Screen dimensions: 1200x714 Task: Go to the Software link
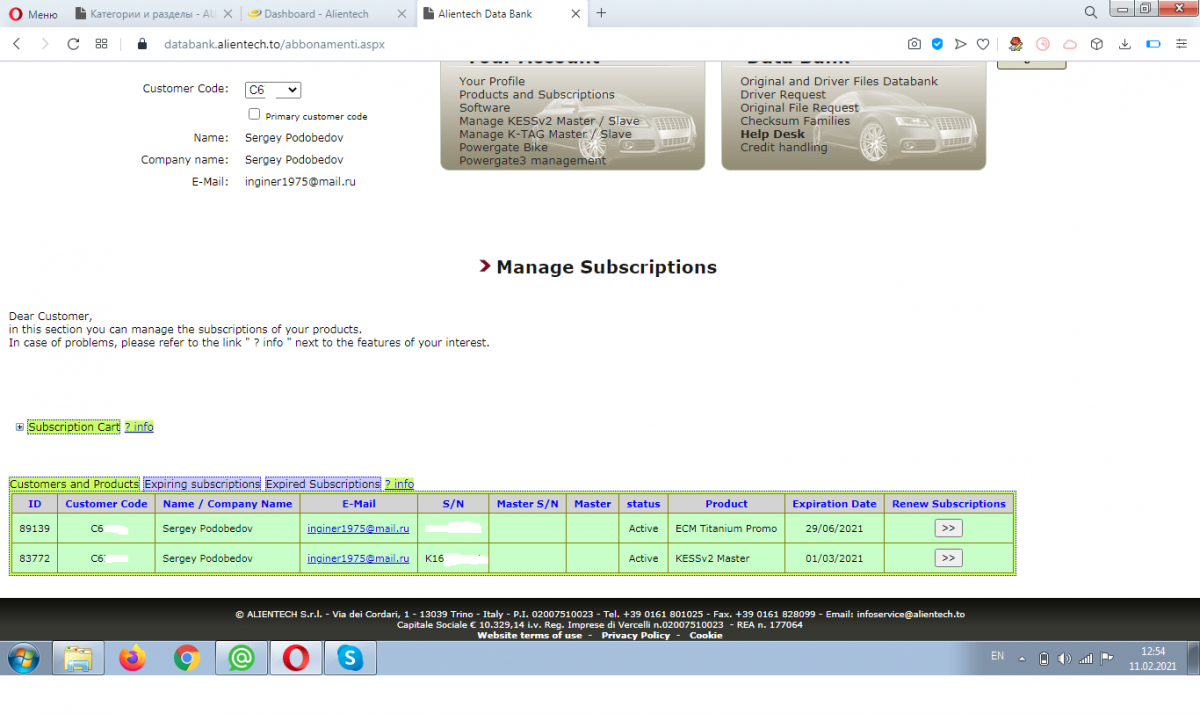point(484,107)
